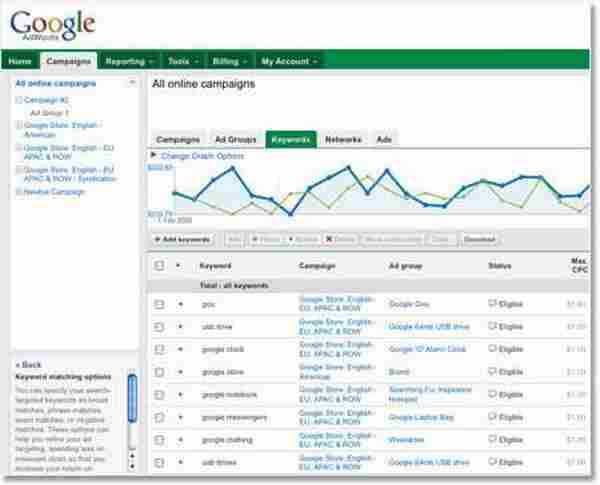
Task: Switch to the Networks tab
Action: coord(343,139)
